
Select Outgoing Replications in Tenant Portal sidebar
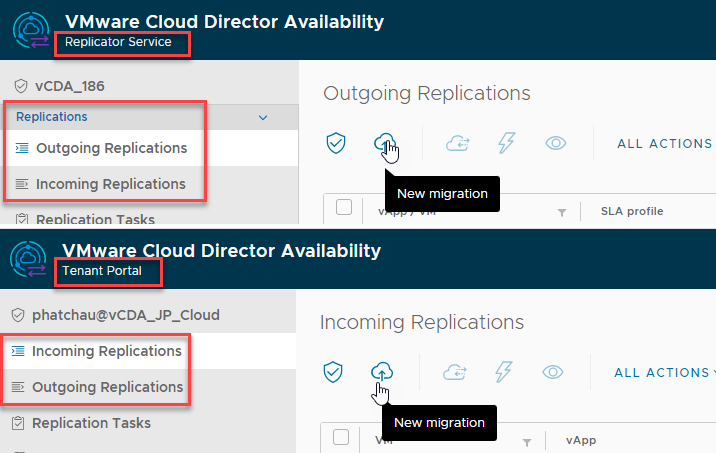[107, 387]
